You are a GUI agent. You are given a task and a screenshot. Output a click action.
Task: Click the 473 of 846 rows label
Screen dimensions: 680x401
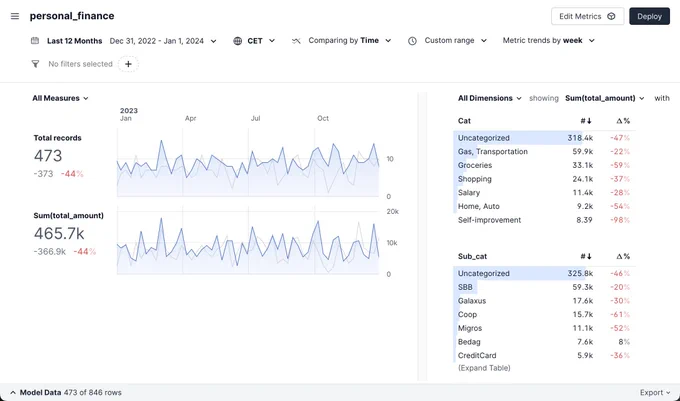click(93, 393)
